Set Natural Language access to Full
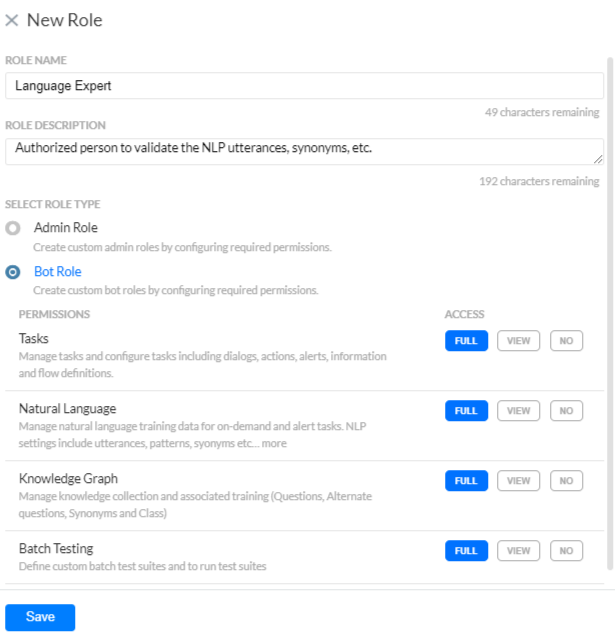 tap(466, 411)
